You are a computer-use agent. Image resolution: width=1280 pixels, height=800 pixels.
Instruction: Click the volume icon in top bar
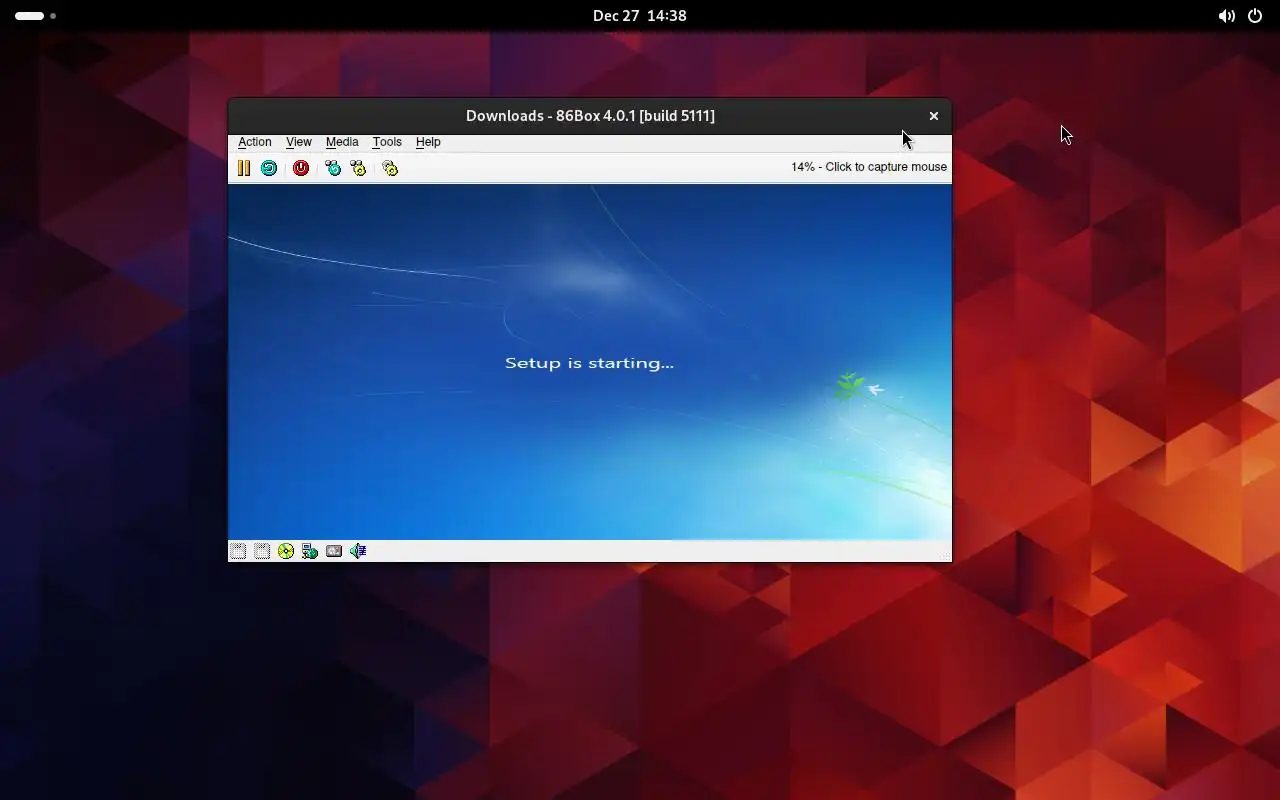[x=1226, y=16]
